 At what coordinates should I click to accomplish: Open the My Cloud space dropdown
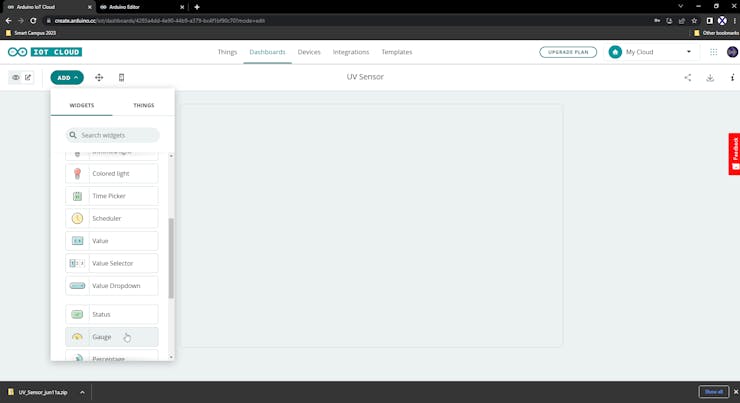651,52
